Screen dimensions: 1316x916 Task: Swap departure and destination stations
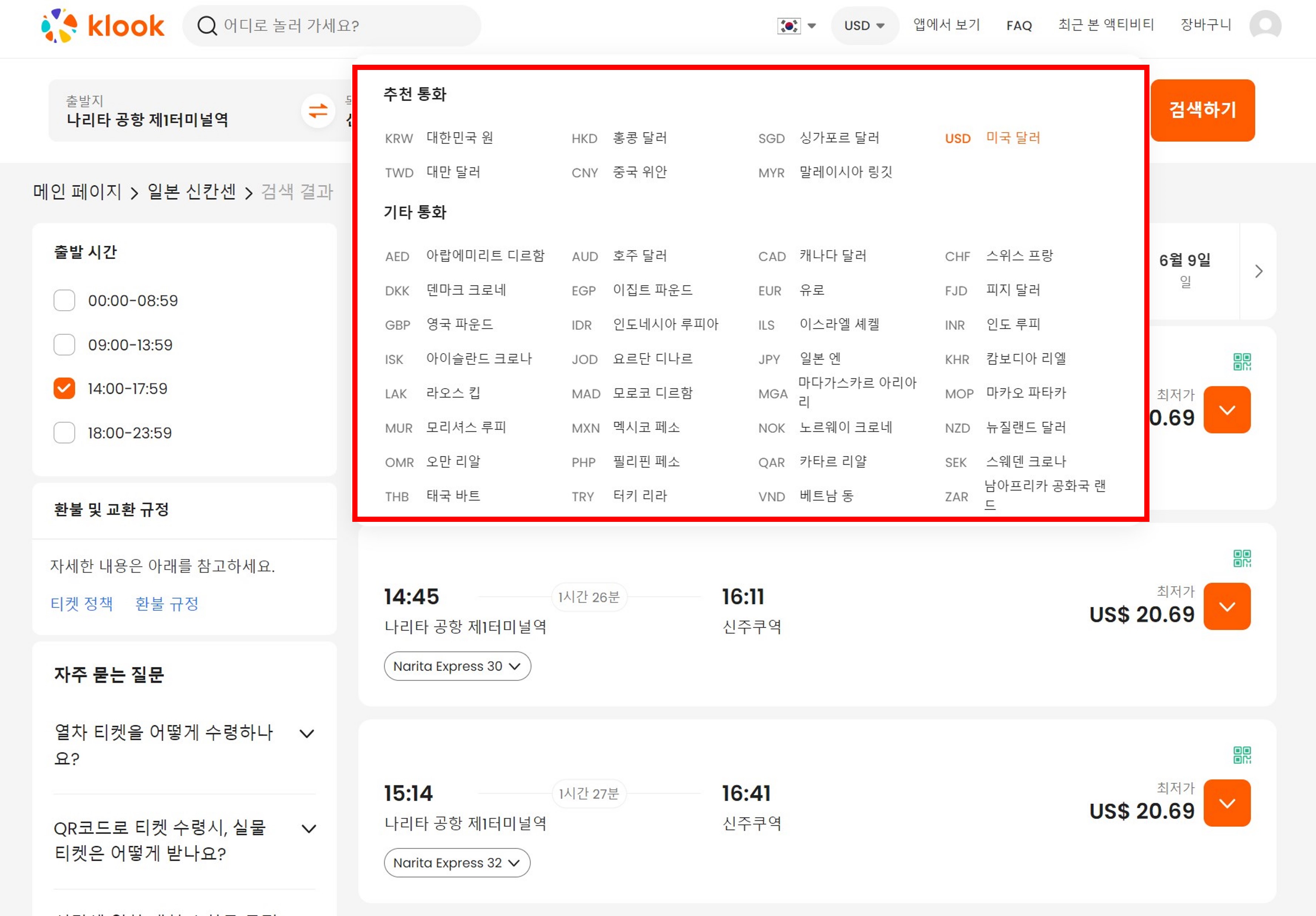[x=318, y=111]
